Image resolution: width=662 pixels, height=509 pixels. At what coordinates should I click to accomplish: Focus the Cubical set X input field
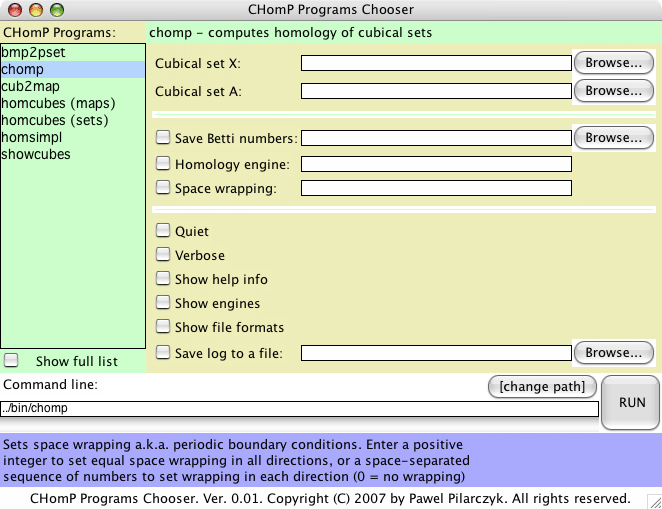tap(436, 63)
